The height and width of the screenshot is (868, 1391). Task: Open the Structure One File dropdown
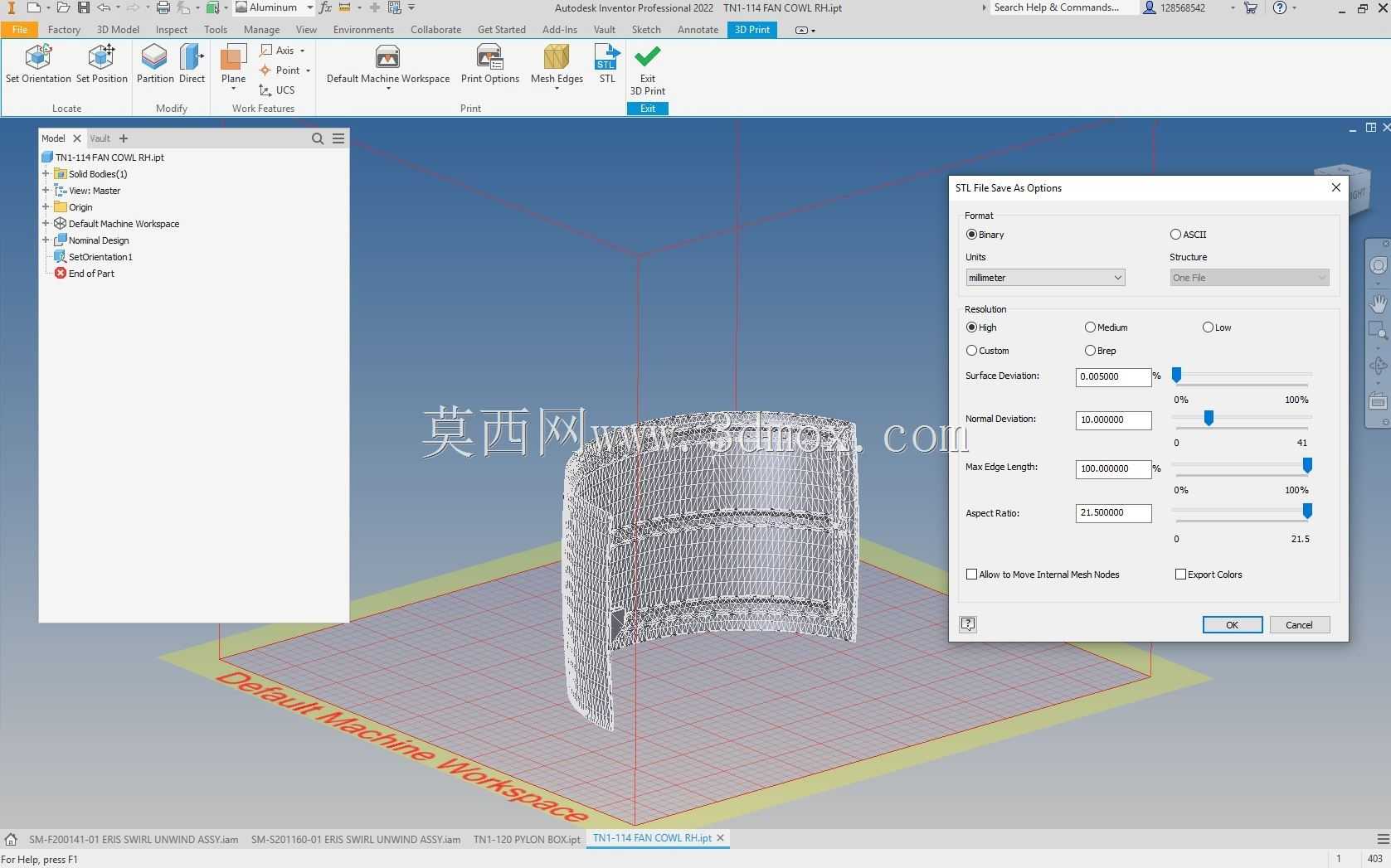1249,278
